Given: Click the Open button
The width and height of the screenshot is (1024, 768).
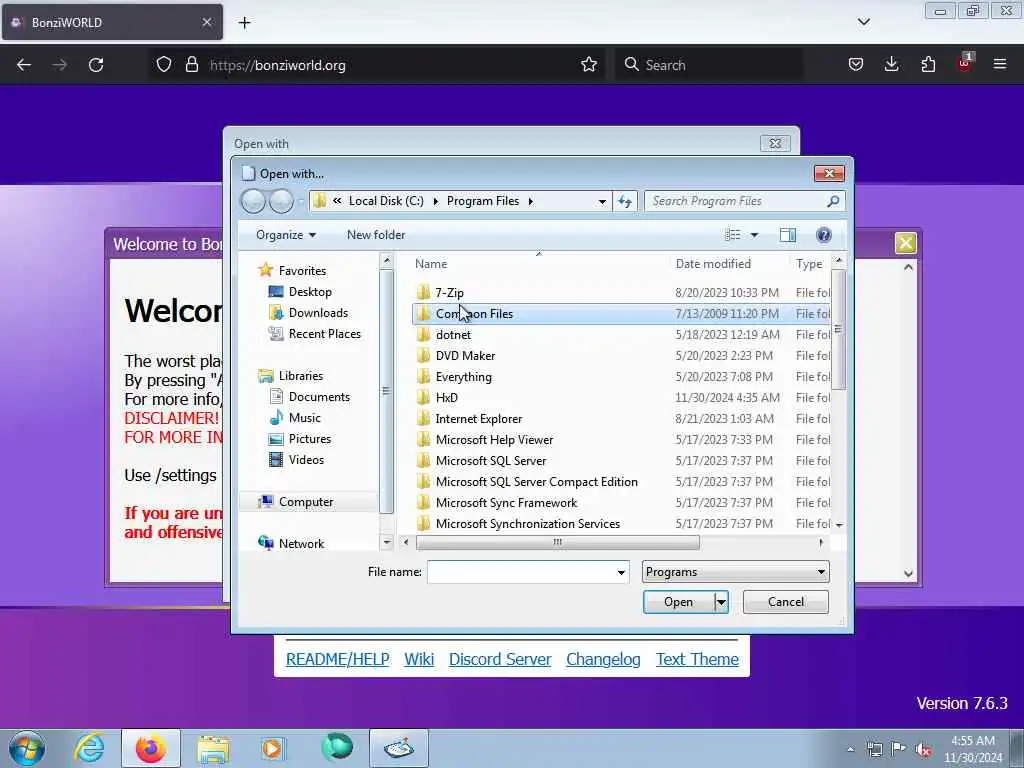Looking at the screenshot, I should point(679,602).
